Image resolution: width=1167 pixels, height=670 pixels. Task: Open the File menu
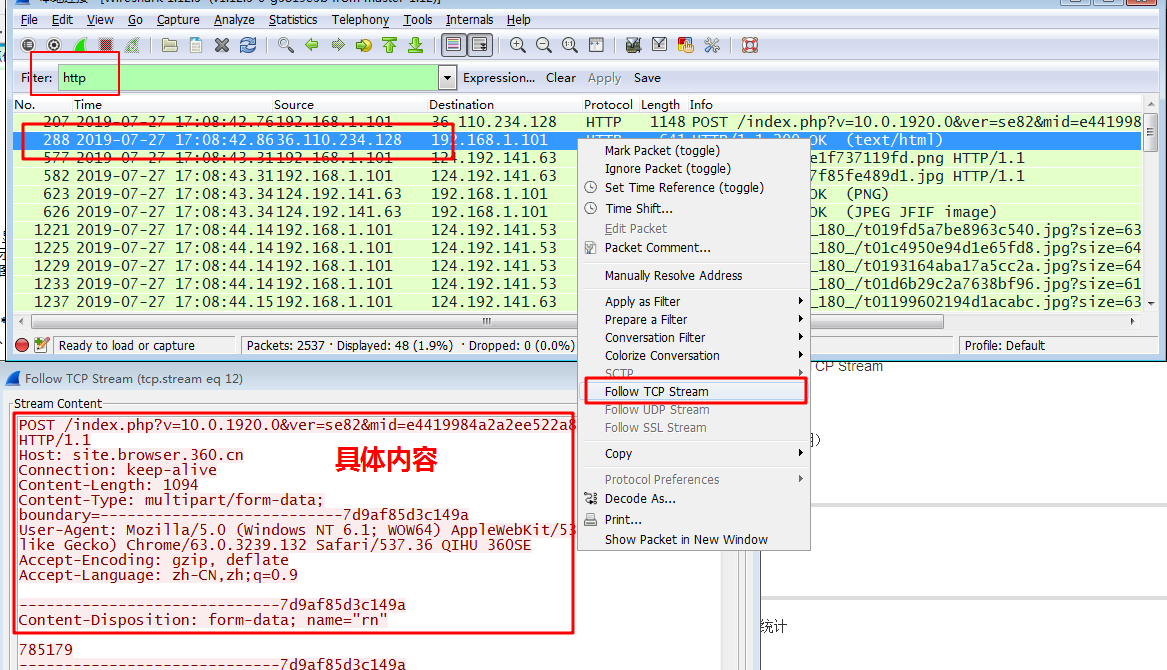[x=29, y=19]
